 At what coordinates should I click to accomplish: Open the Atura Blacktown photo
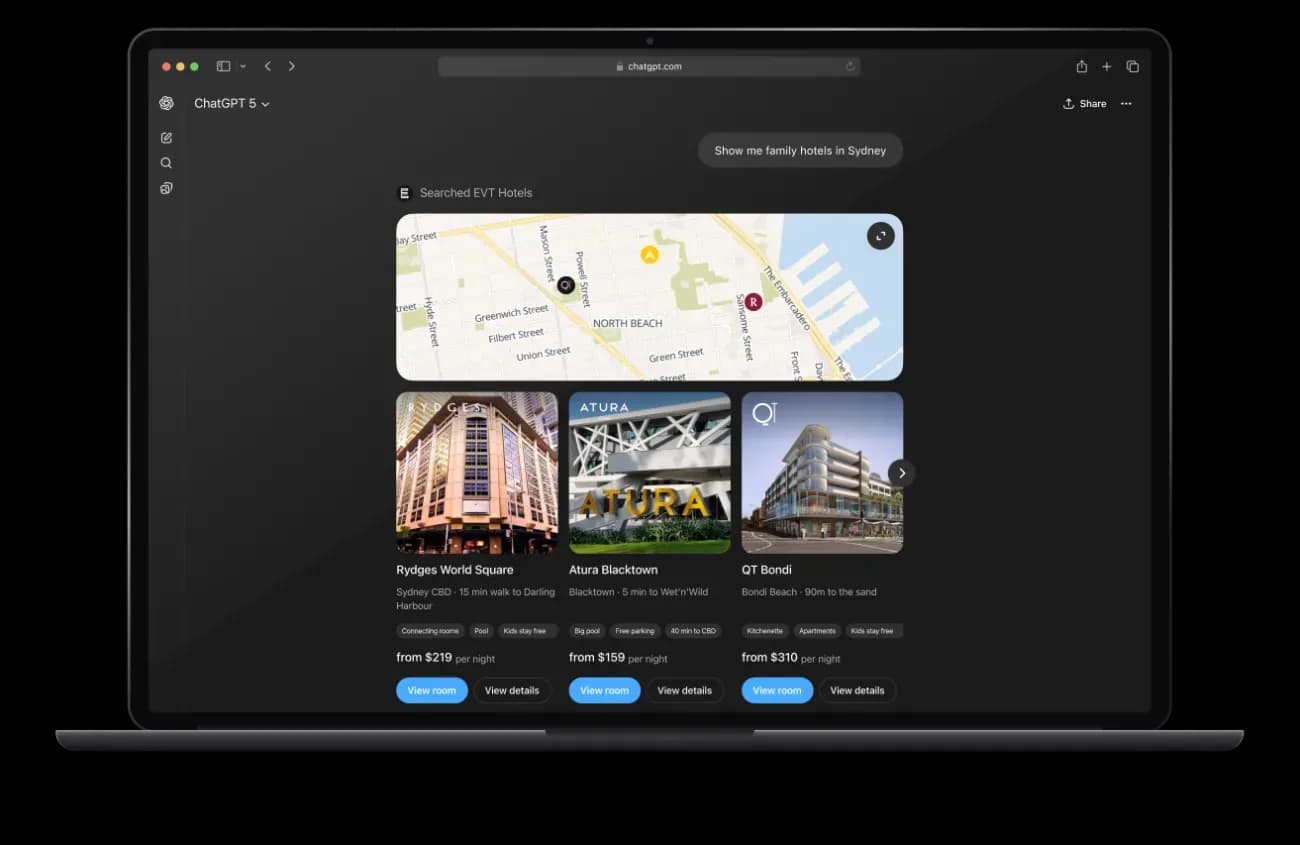[650, 472]
